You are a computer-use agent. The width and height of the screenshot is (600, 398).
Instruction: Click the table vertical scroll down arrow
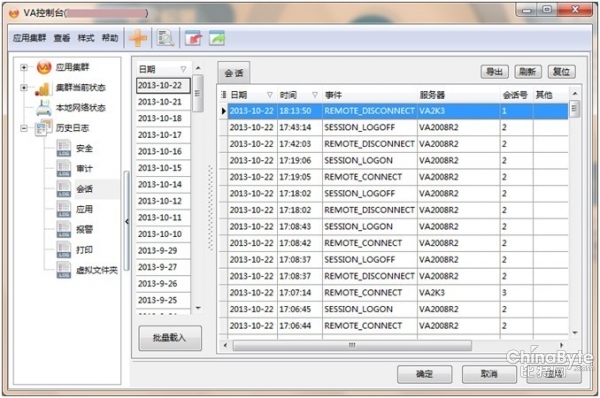coord(575,333)
